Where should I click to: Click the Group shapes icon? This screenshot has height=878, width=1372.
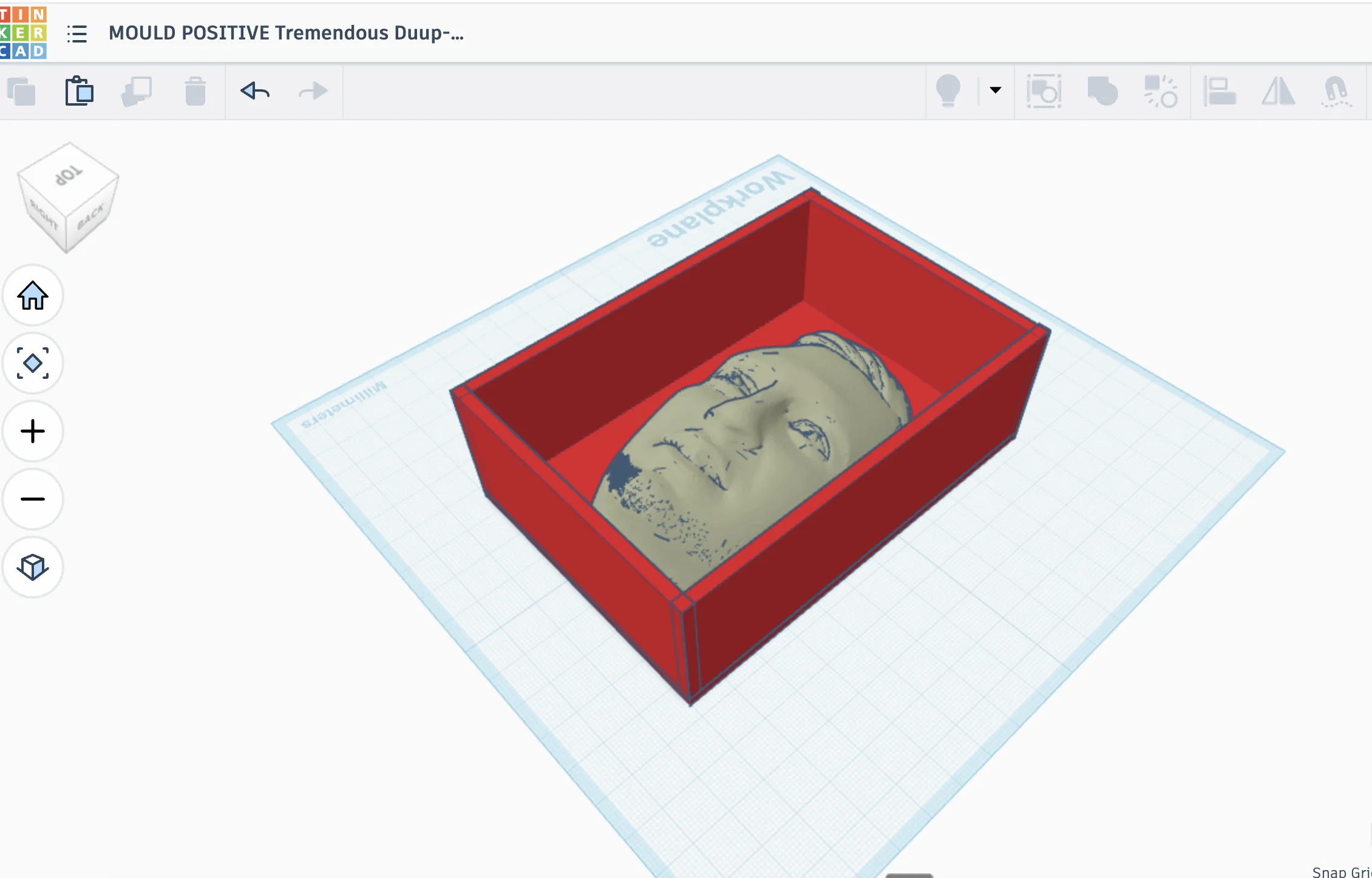click(1044, 92)
